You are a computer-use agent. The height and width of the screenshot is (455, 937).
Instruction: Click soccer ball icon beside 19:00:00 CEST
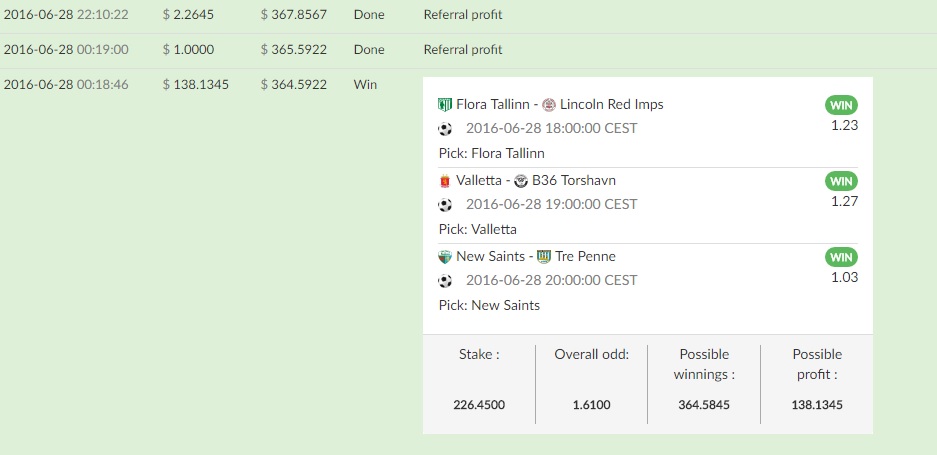point(445,204)
